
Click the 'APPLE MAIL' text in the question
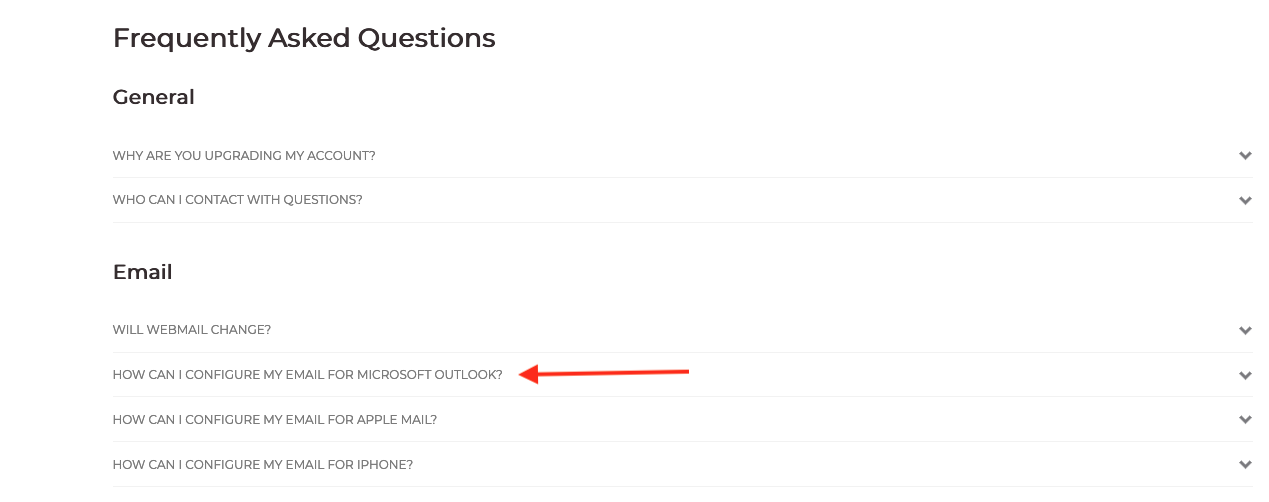(x=396, y=420)
